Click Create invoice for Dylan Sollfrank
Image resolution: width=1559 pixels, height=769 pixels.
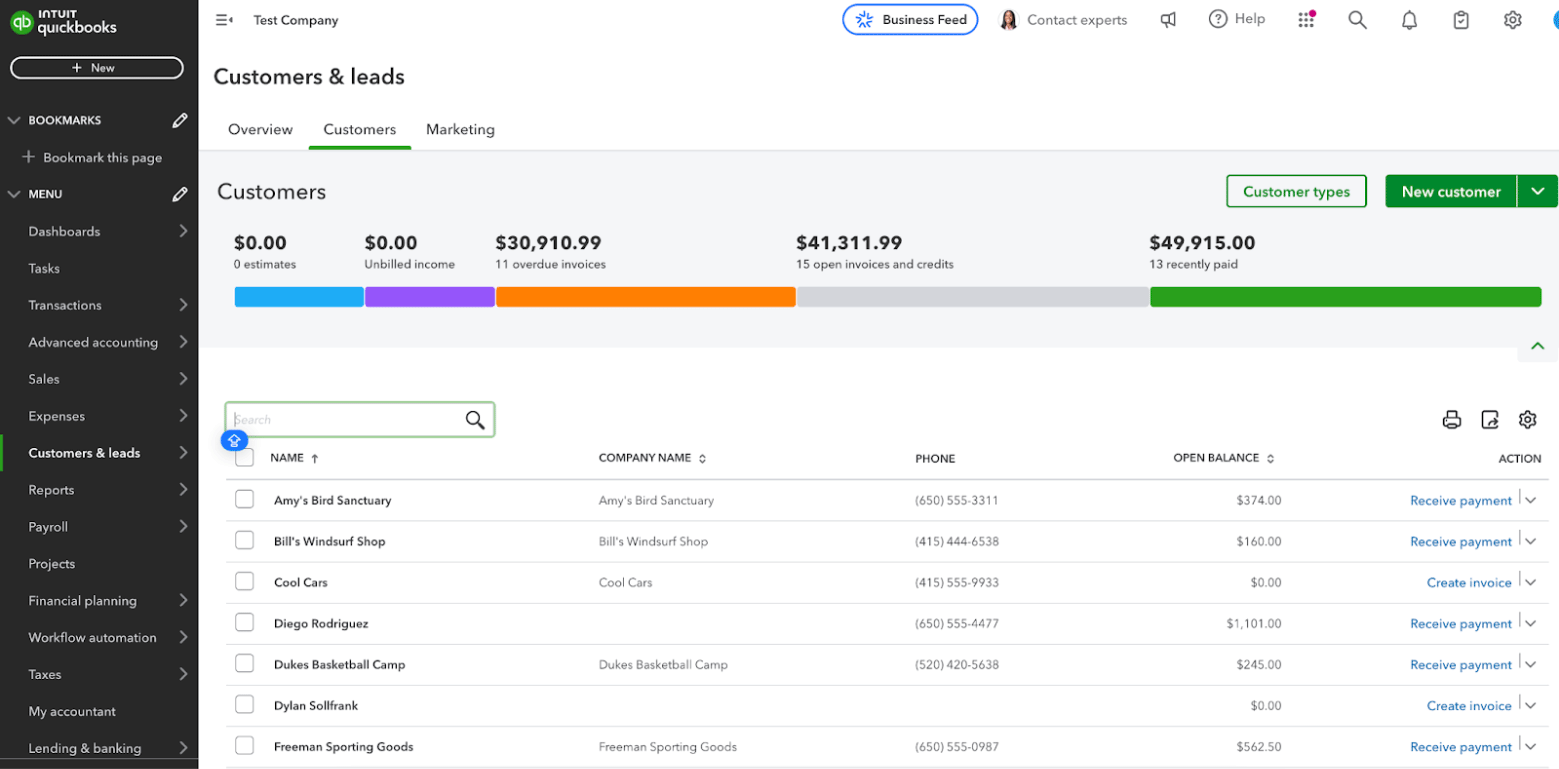pyautogui.click(x=1469, y=706)
